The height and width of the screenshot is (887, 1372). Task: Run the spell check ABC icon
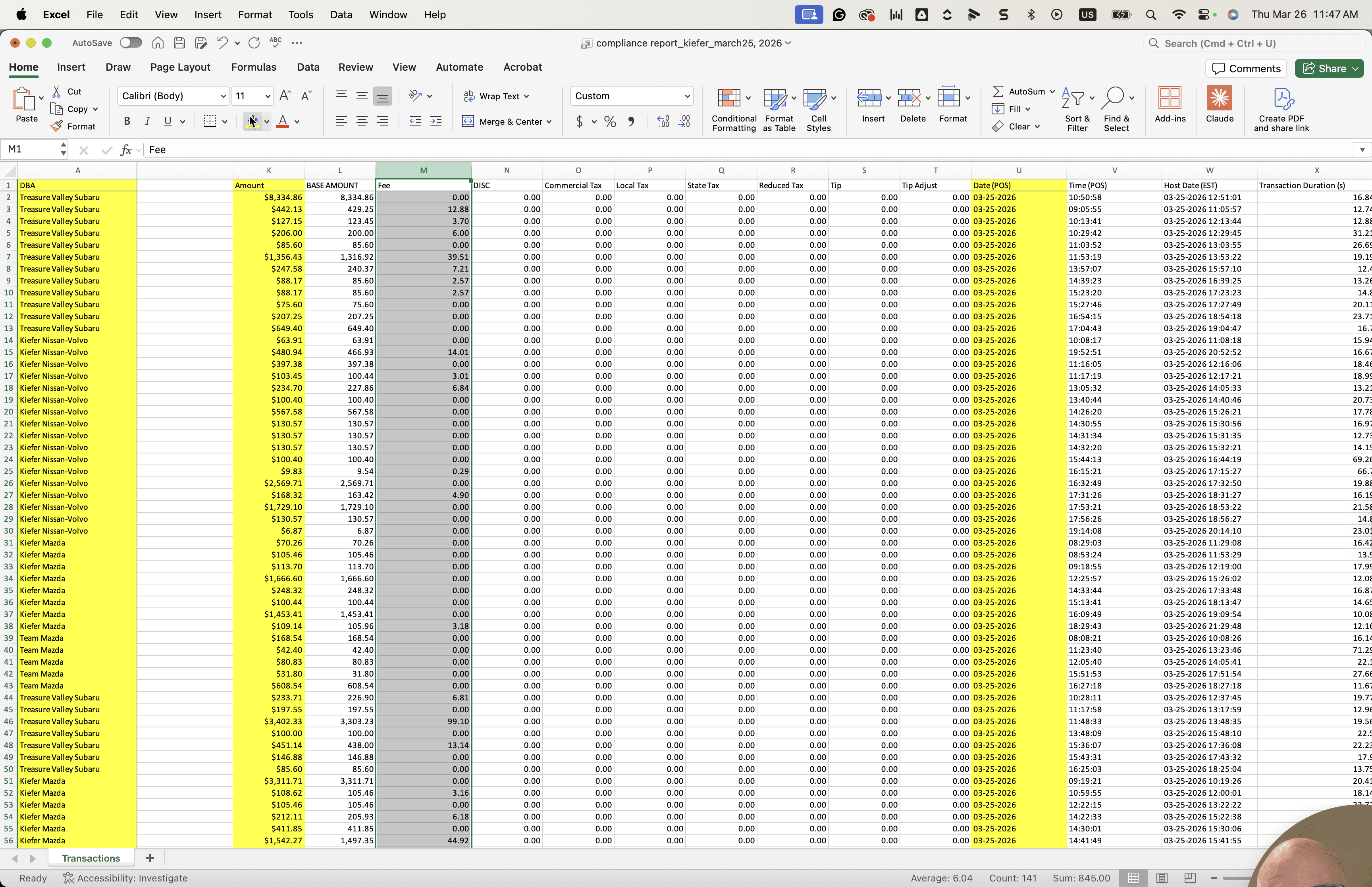pyautogui.click(x=275, y=42)
